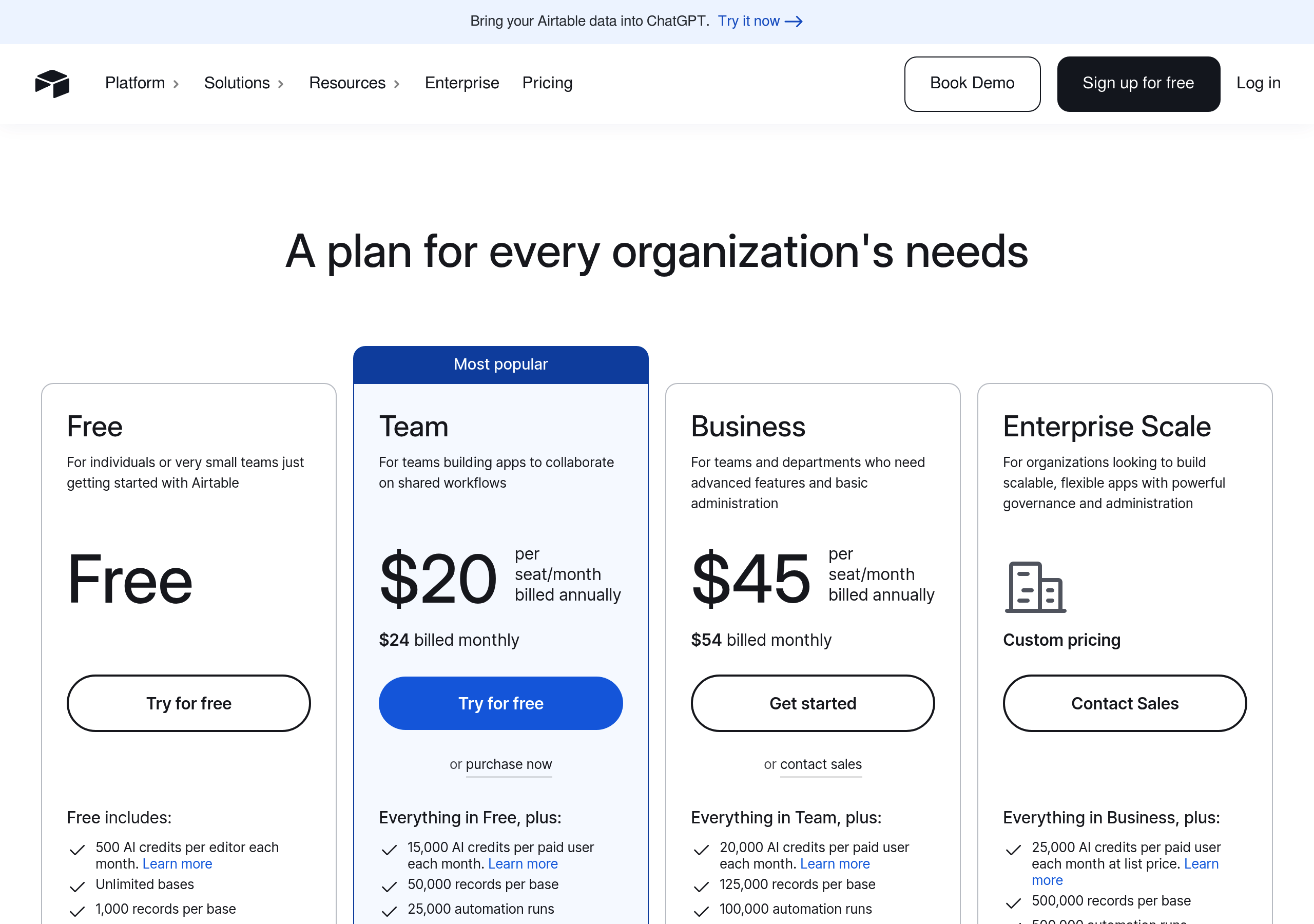The image size is (1314, 924).
Task: Click the checkmark beside 500,000 records per base
Action: click(1014, 902)
